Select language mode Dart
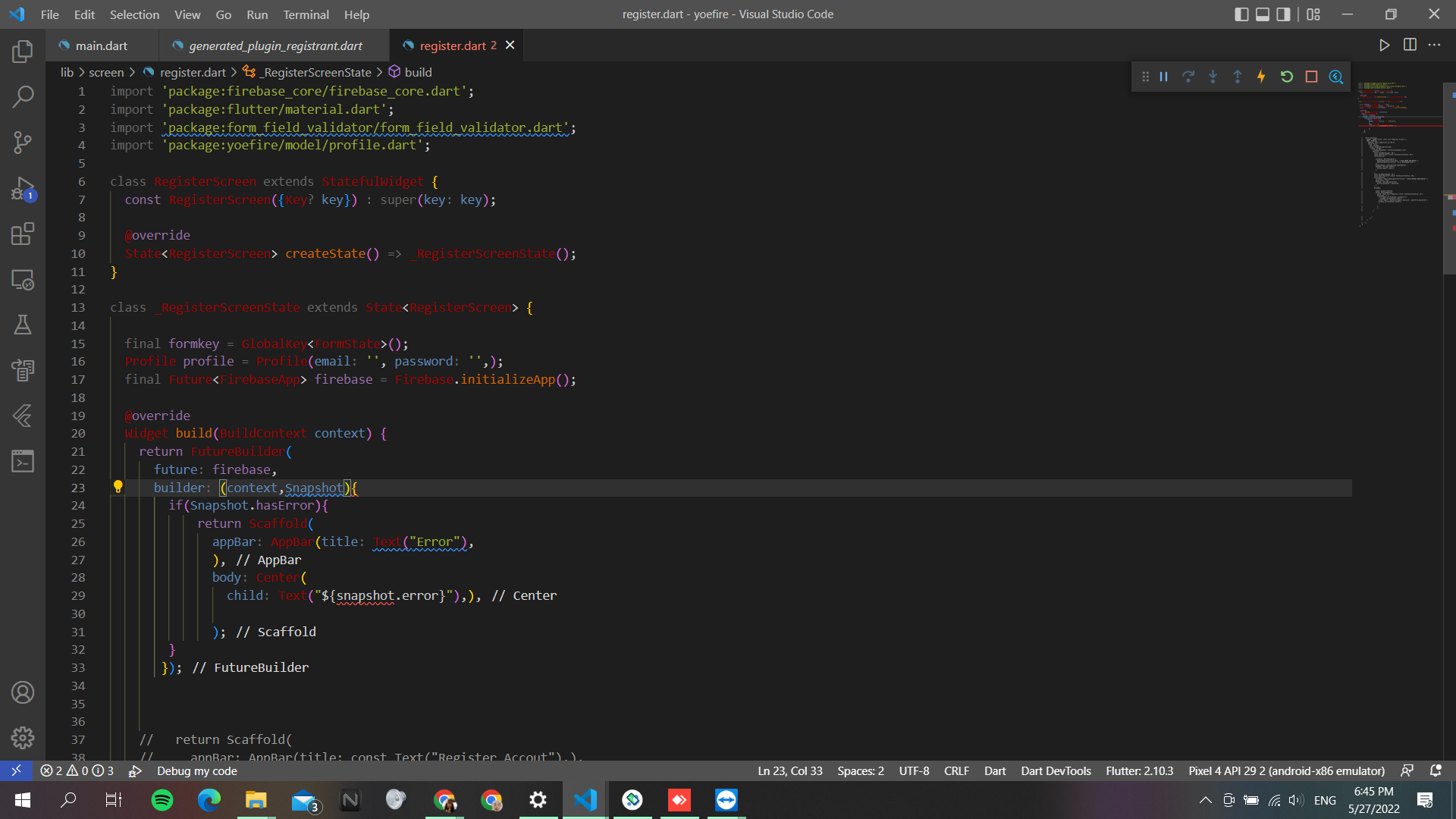Viewport: 1456px width, 819px height. [995, 770]
